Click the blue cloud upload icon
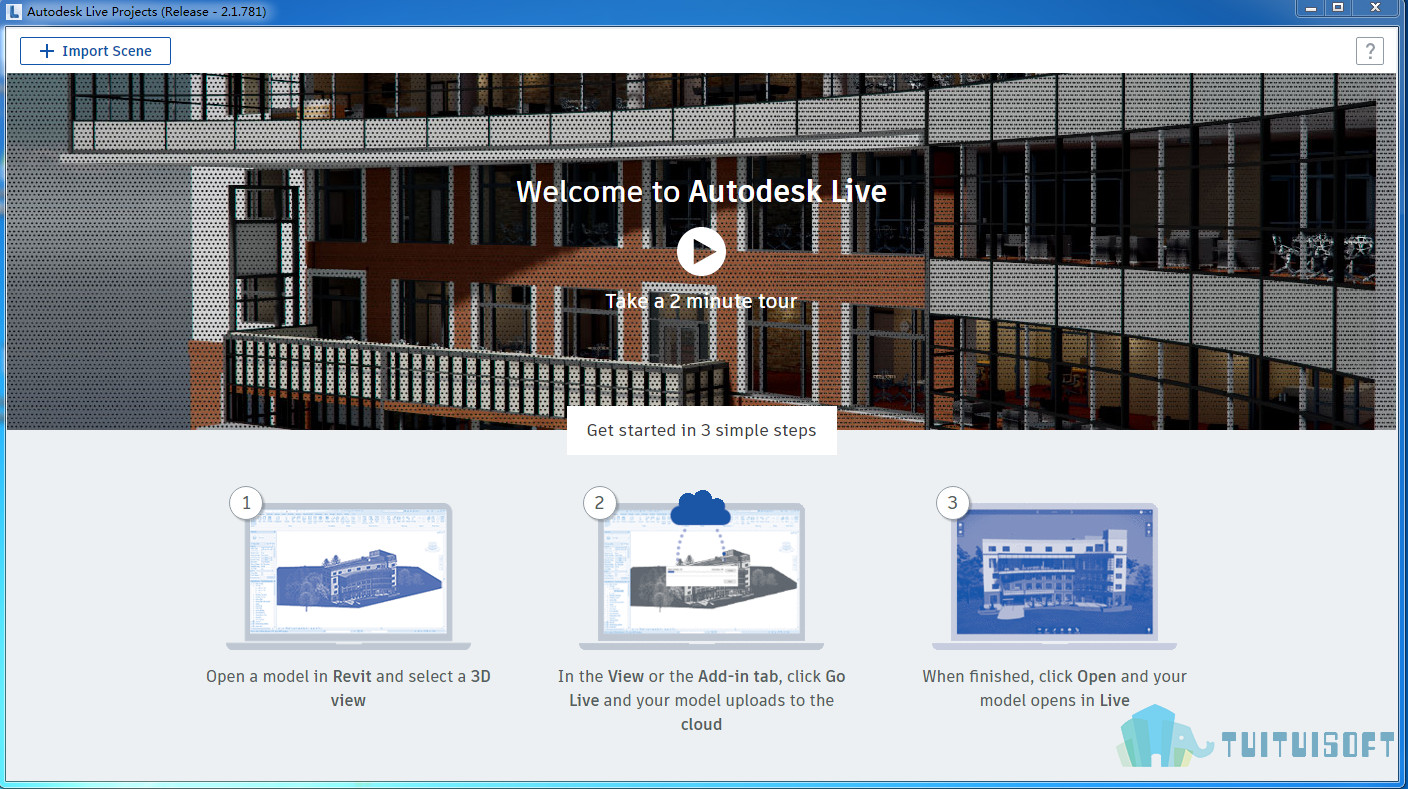The height and width of the screenshot is (789, 1408). [x=701, y=509]
